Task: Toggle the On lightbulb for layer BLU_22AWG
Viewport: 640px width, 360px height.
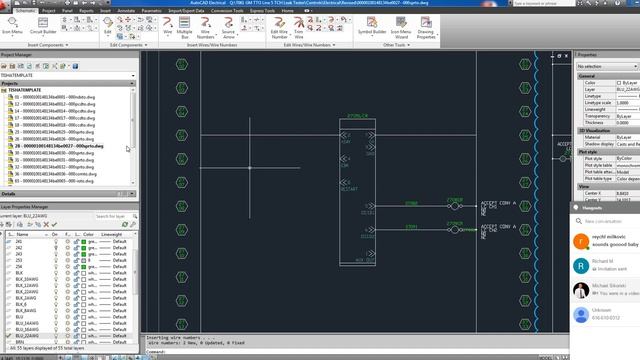Action: (56, 336)
